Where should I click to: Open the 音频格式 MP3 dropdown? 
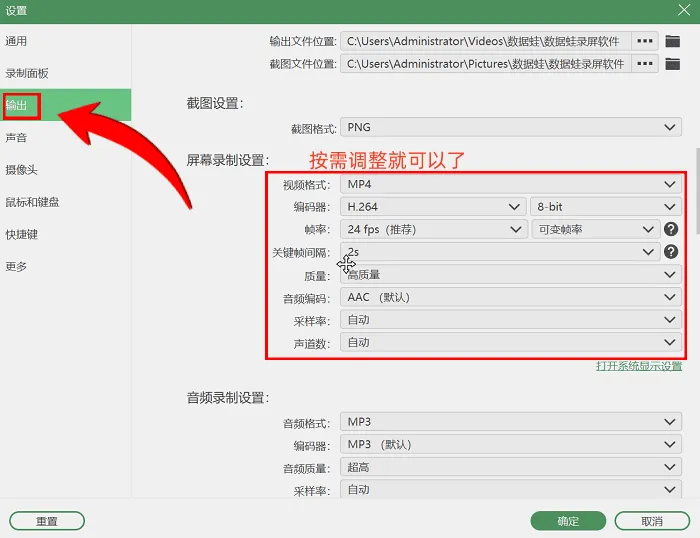click(511, 422)
